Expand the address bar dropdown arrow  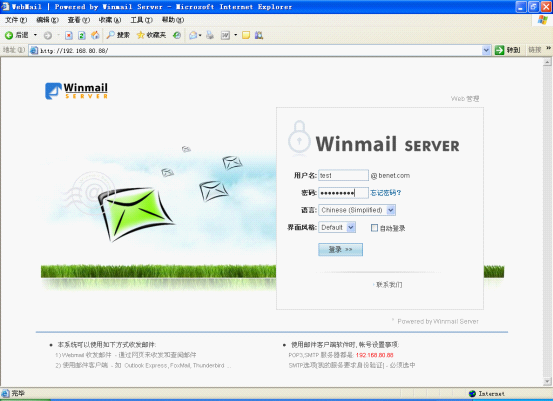pyautogui.click(x=486, y=50)
